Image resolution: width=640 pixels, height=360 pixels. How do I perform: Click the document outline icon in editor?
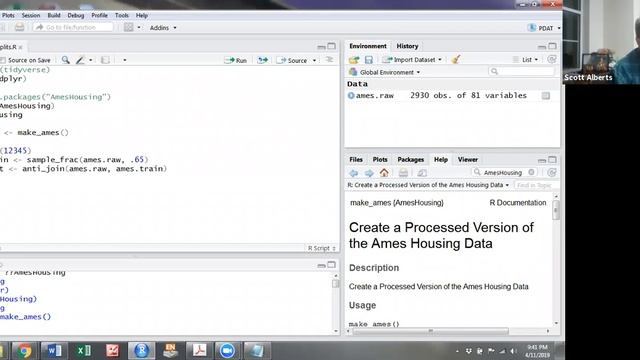[x=329, y=60]
